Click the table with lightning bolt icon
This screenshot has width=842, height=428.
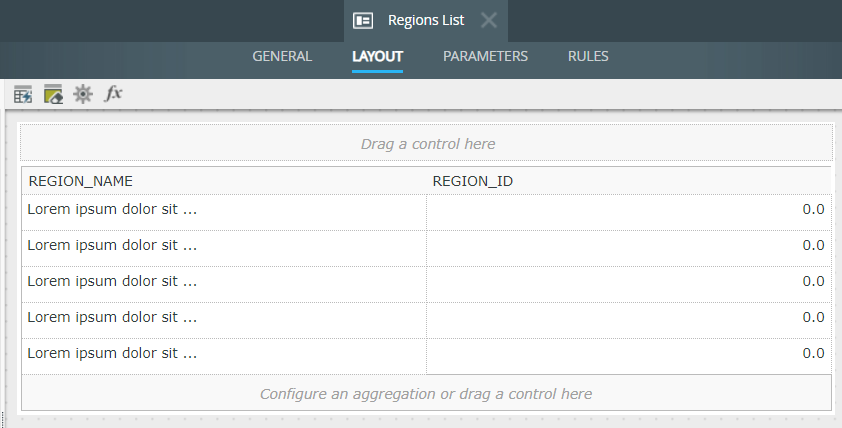[23, 94]
